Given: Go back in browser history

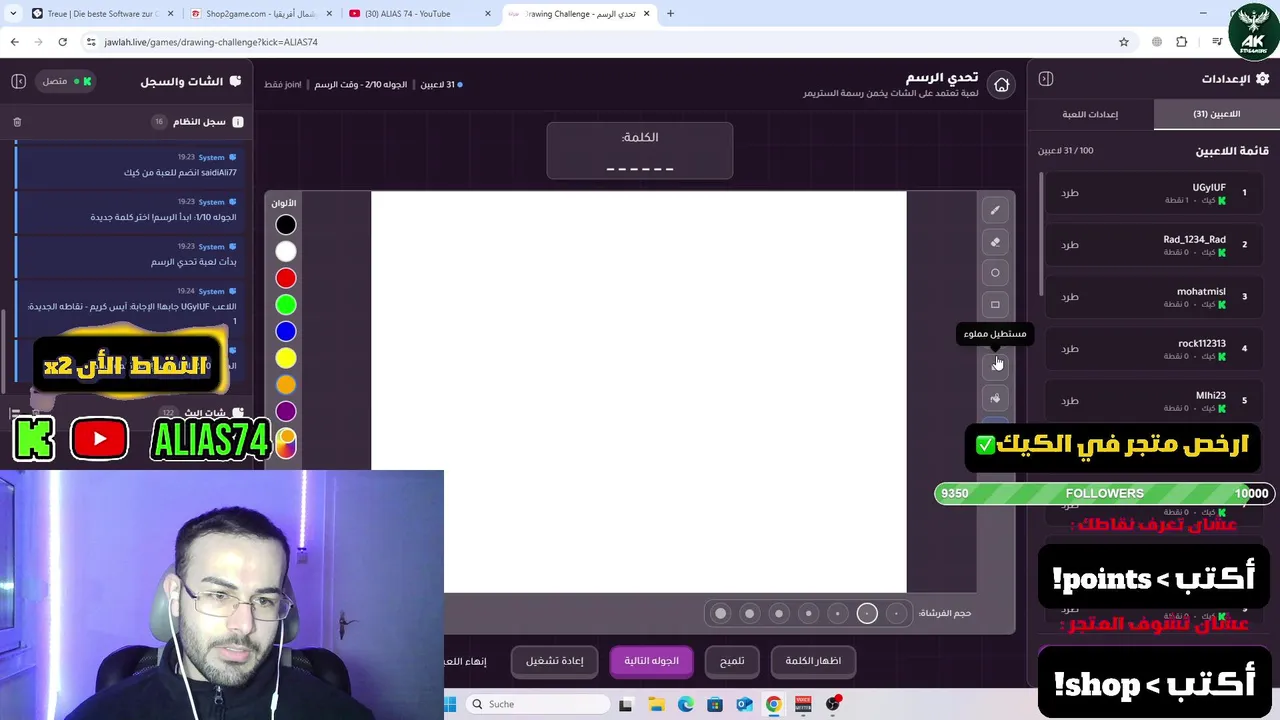Looking at the screenshot, I should pyautogui.click(x=14, y=42).
